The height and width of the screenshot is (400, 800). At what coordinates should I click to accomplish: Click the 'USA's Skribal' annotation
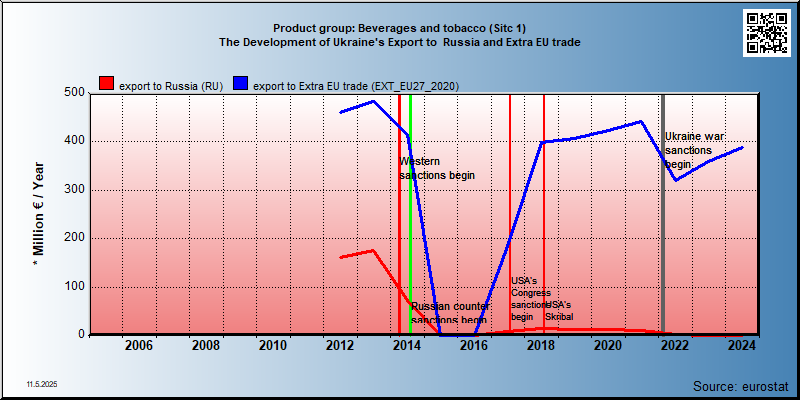559,311
